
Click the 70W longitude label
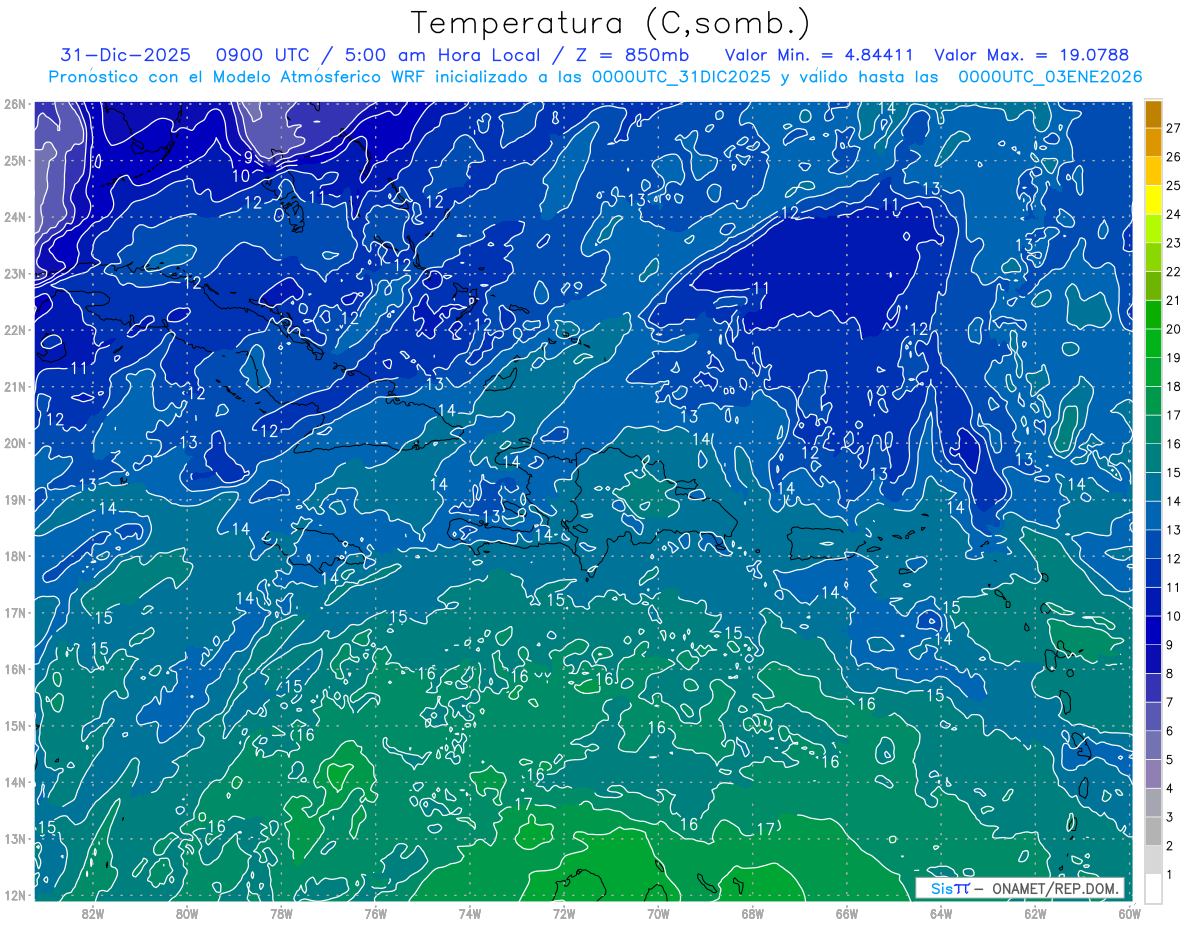pos(658,913)
